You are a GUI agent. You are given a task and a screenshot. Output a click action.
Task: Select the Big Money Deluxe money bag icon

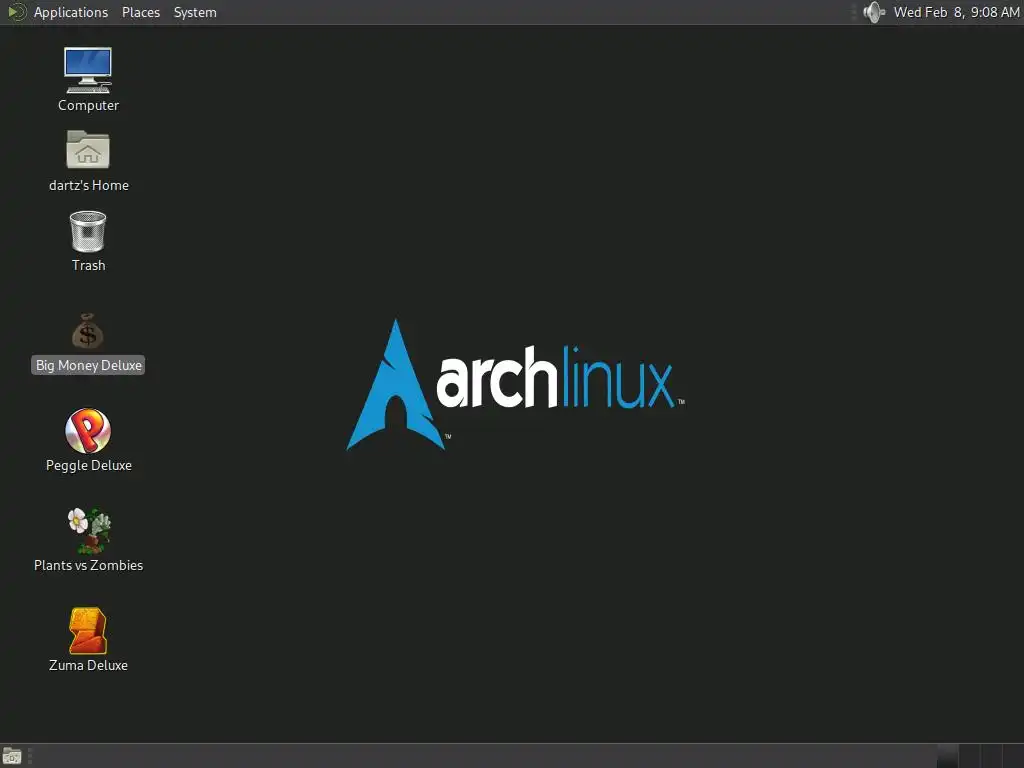pyautogui.click(x=88, y=331)
